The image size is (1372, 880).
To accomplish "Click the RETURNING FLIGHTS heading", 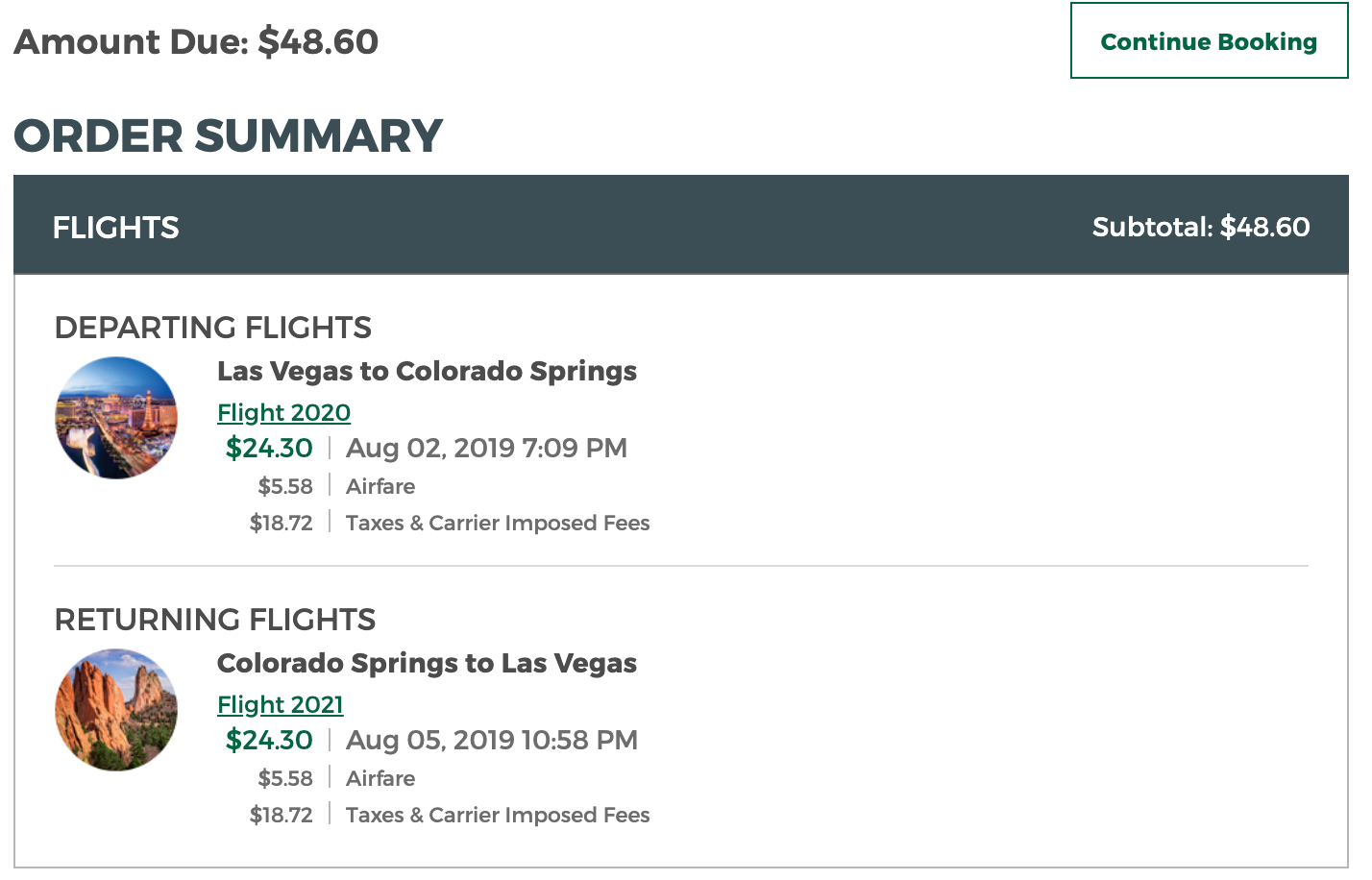I will point(214,620).
